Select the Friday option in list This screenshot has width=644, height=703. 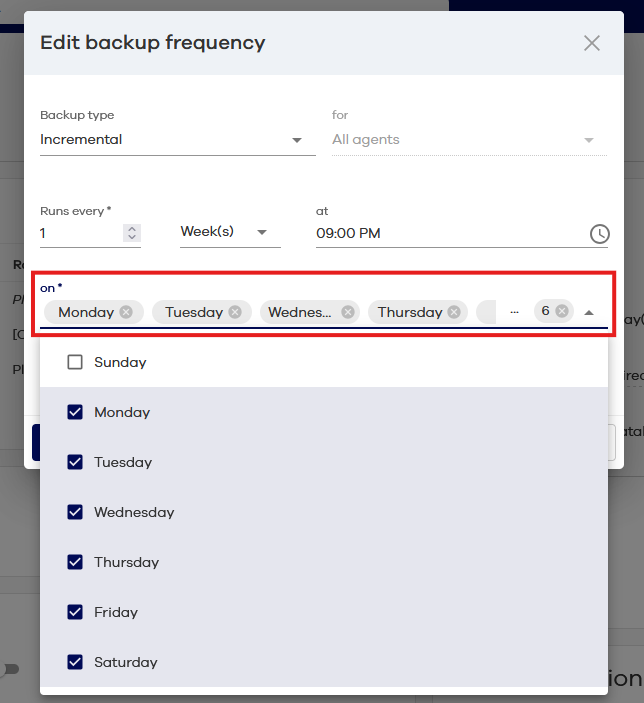(x=116, y=612)
